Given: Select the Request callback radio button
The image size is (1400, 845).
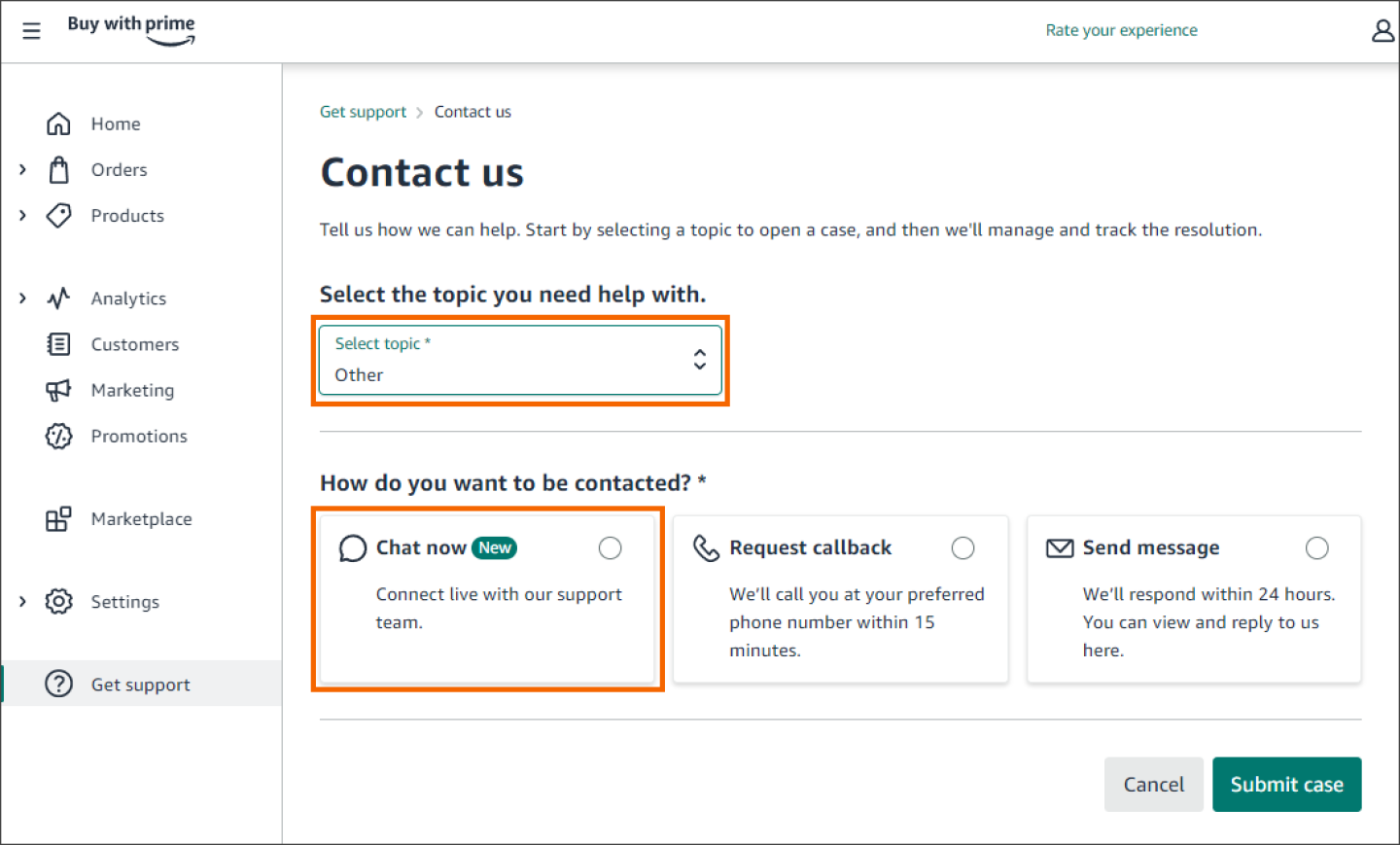Looking at the screenshot, I should 962,548.
